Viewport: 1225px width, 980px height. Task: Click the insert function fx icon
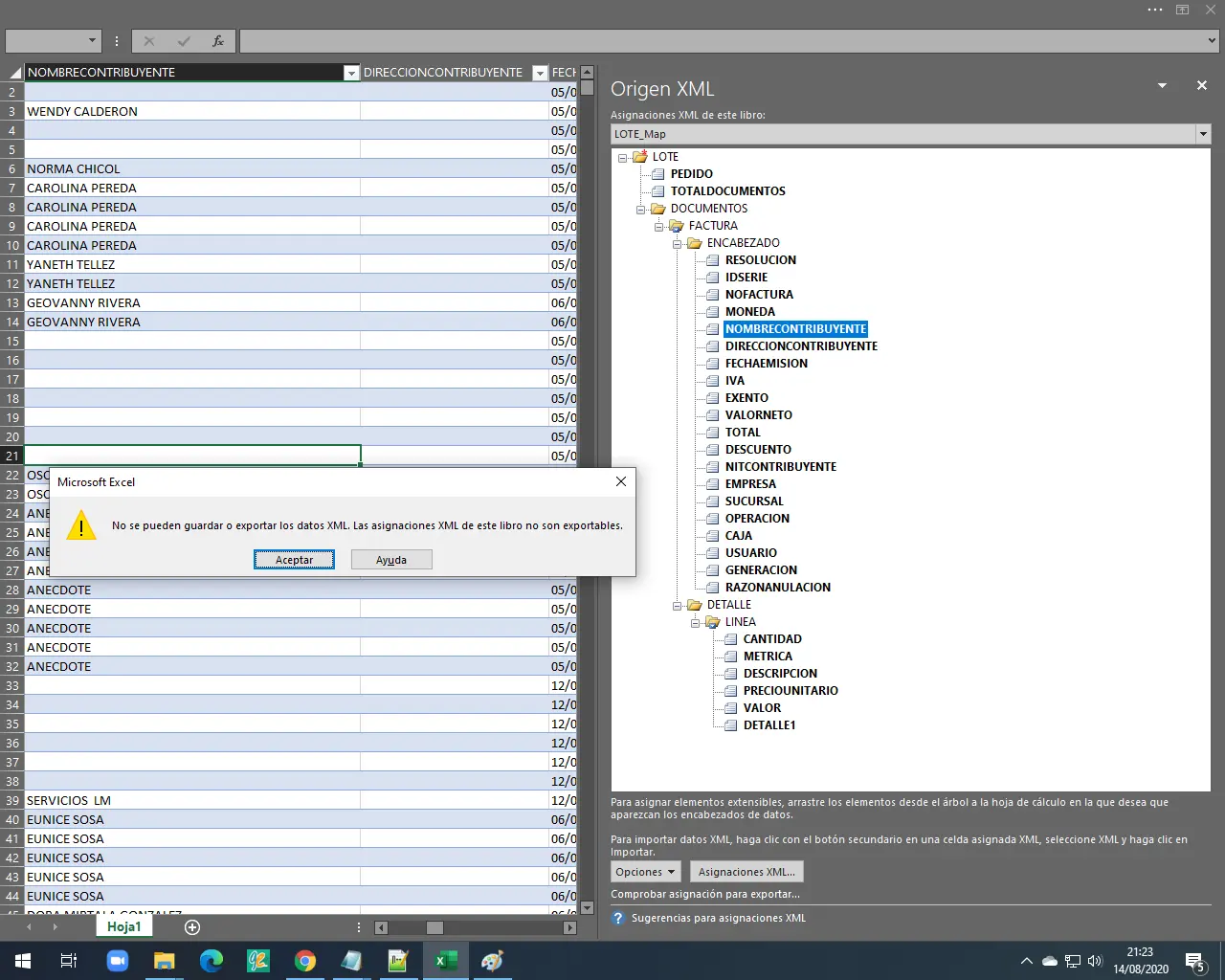click(217, 41)
